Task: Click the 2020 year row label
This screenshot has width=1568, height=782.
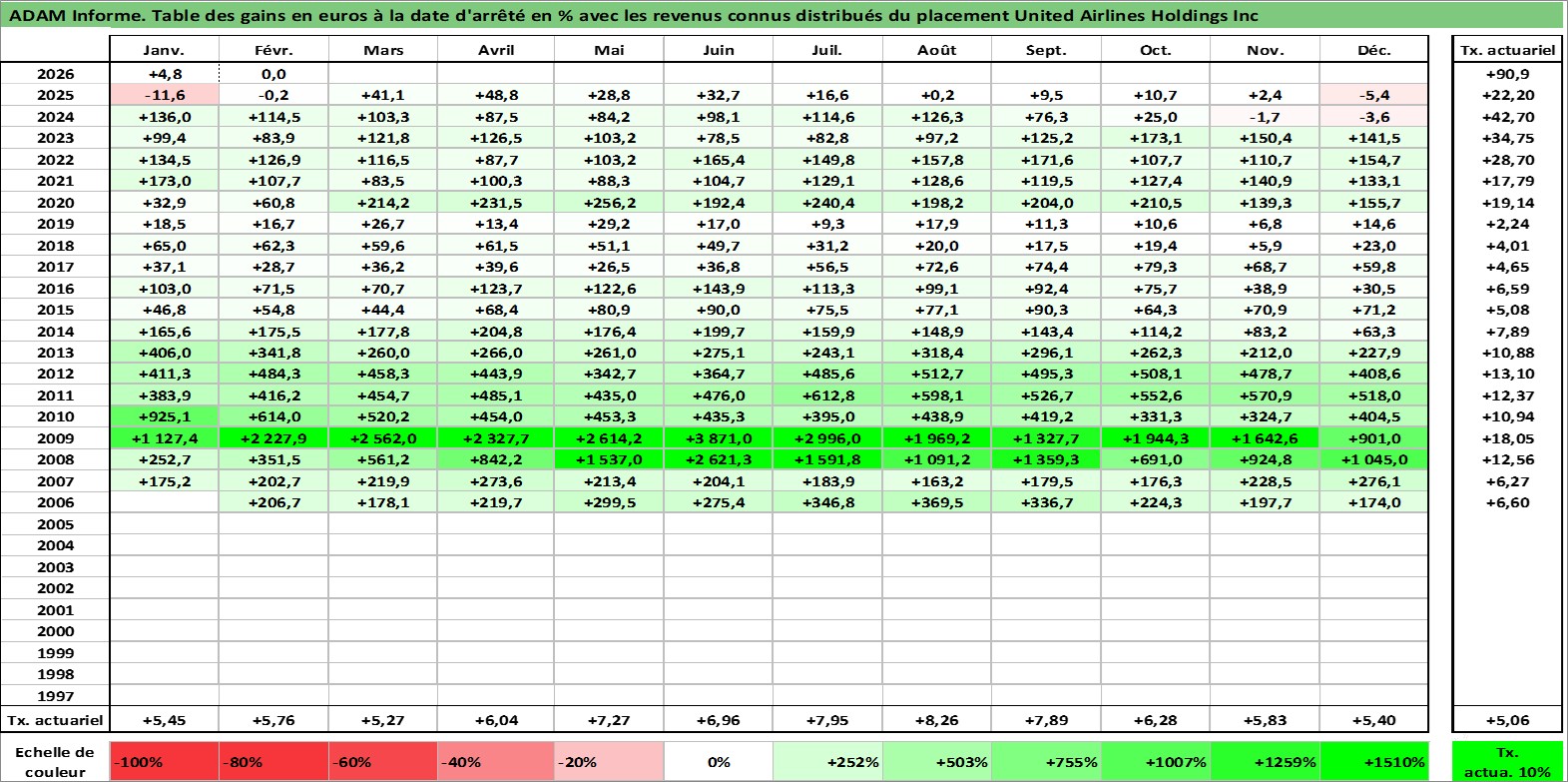Action: pyautogui.click(x=55, y=203)
